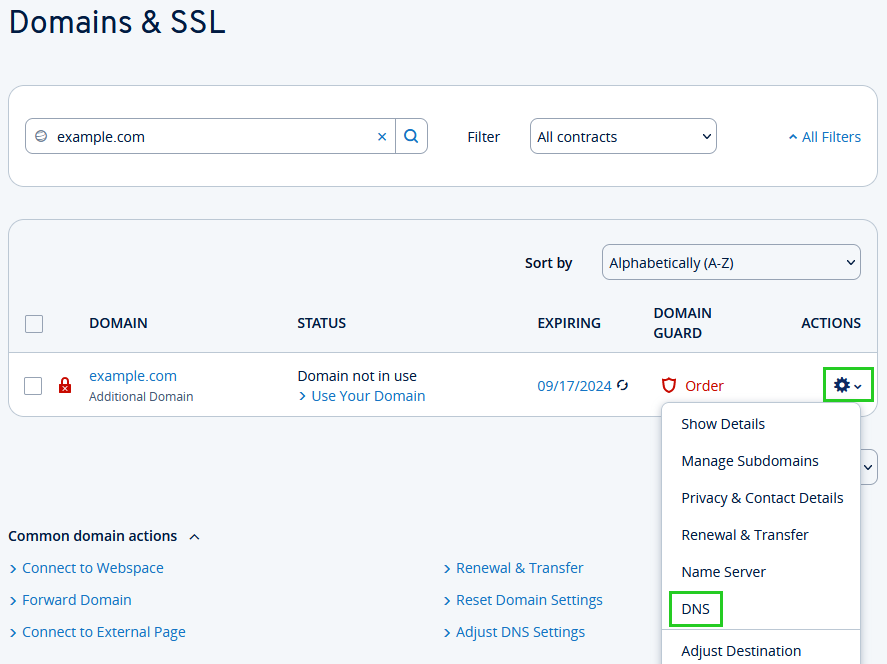
Task: Click the red lock icon beside example.com
Action: point(65,386)
